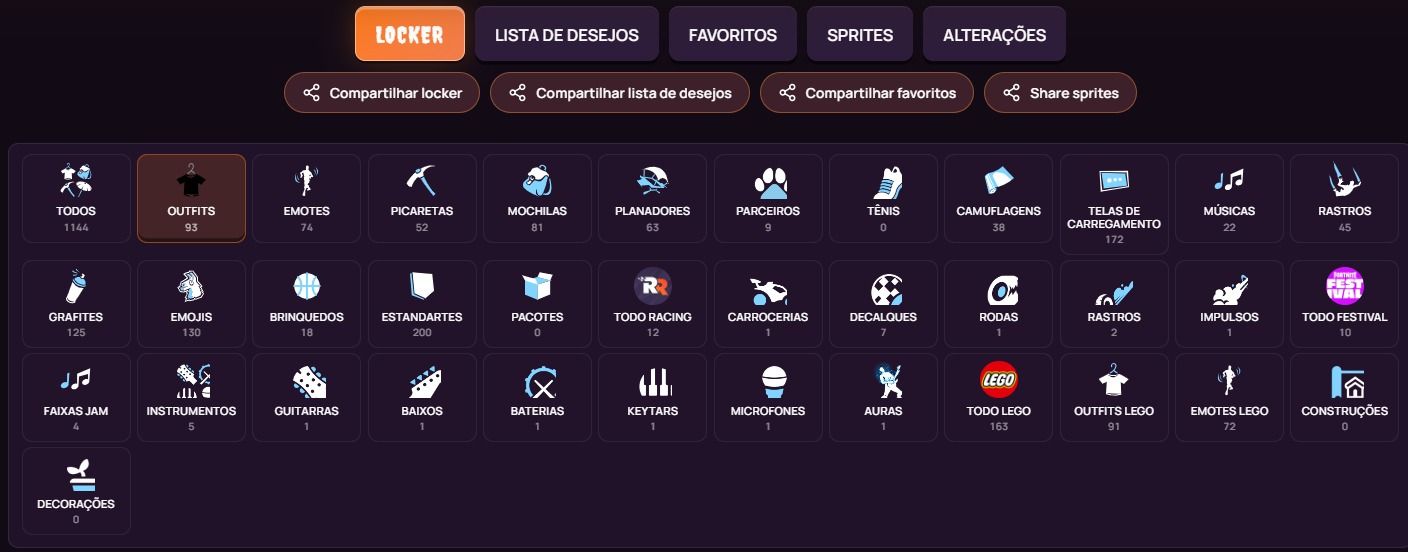Viewport: 1408px width, 552px height.
Task: Choose the RODAS wheel category
Action: [998, 304]
